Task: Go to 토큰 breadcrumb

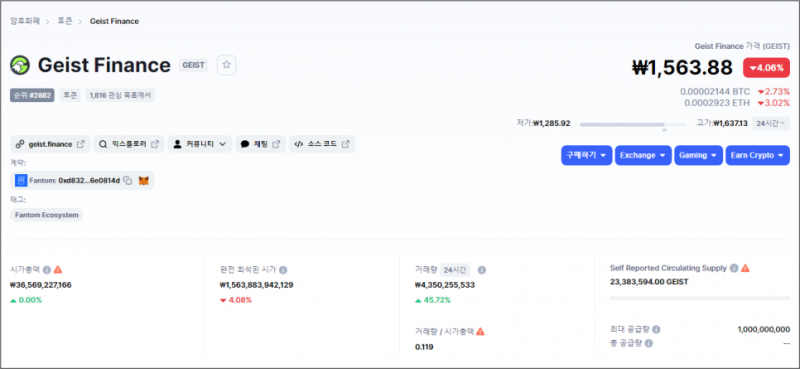Action: coord(66,21)
